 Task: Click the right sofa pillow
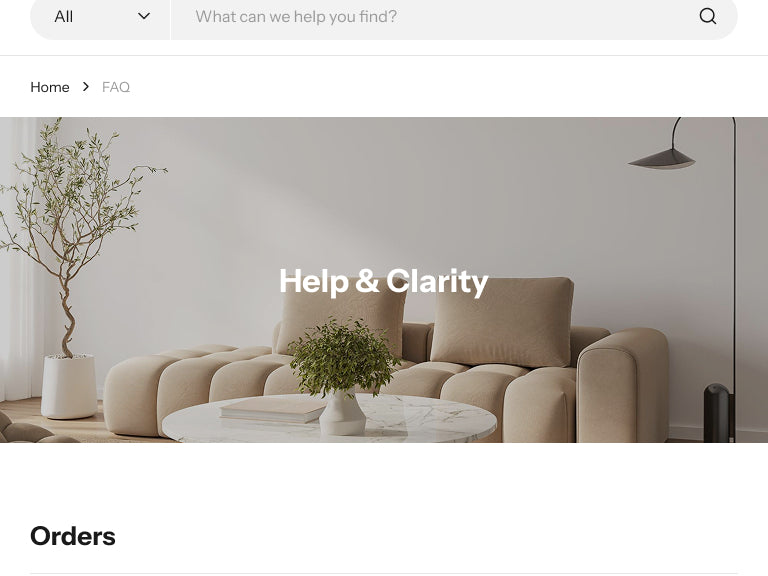502,321
